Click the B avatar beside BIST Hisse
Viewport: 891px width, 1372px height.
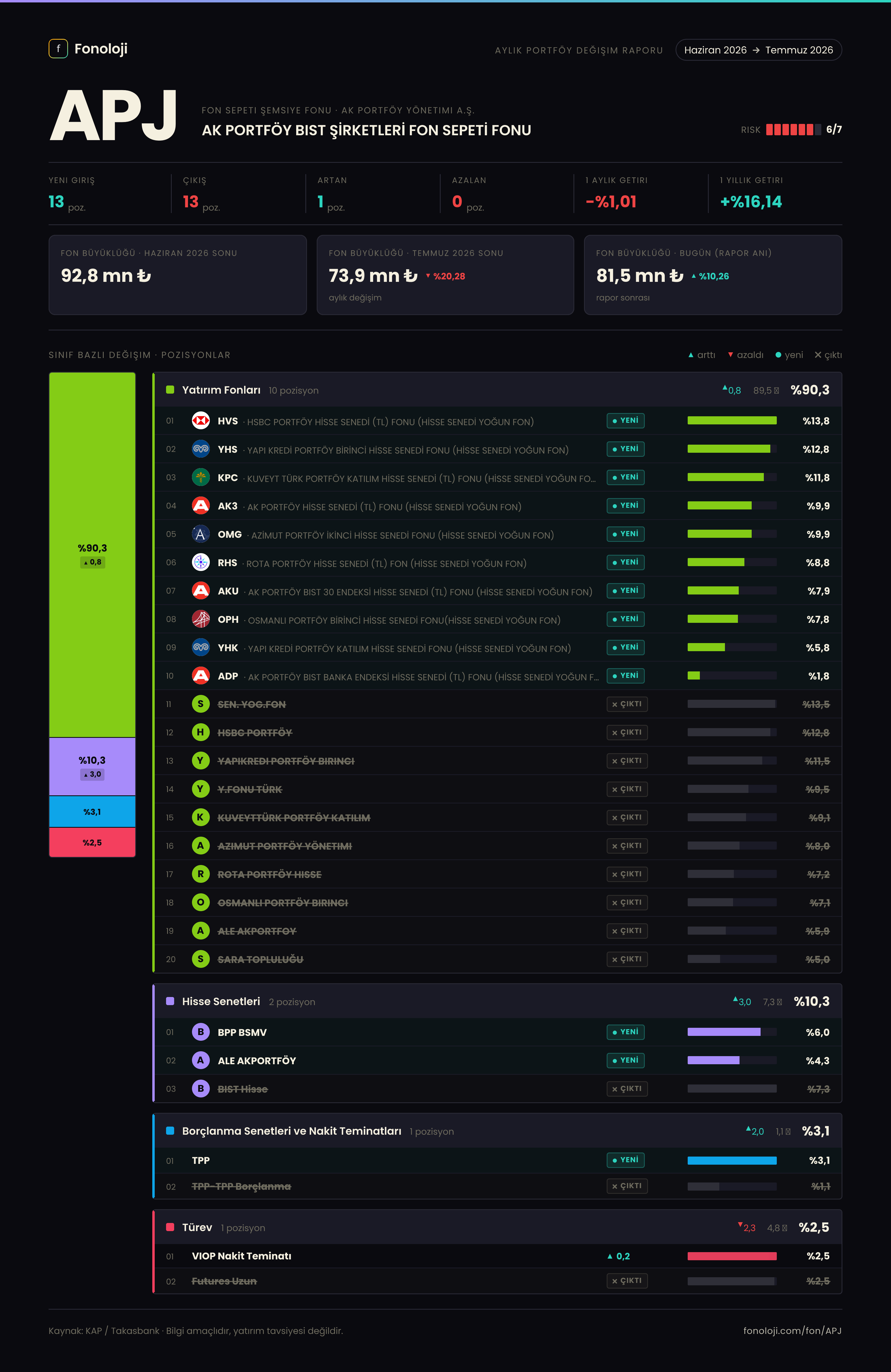(x=201, y=1088)
